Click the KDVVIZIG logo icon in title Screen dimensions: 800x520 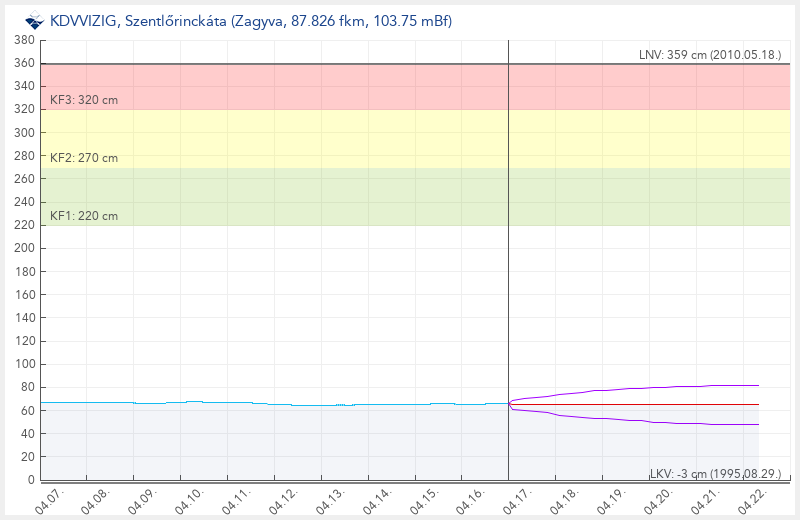pos(34,19)
